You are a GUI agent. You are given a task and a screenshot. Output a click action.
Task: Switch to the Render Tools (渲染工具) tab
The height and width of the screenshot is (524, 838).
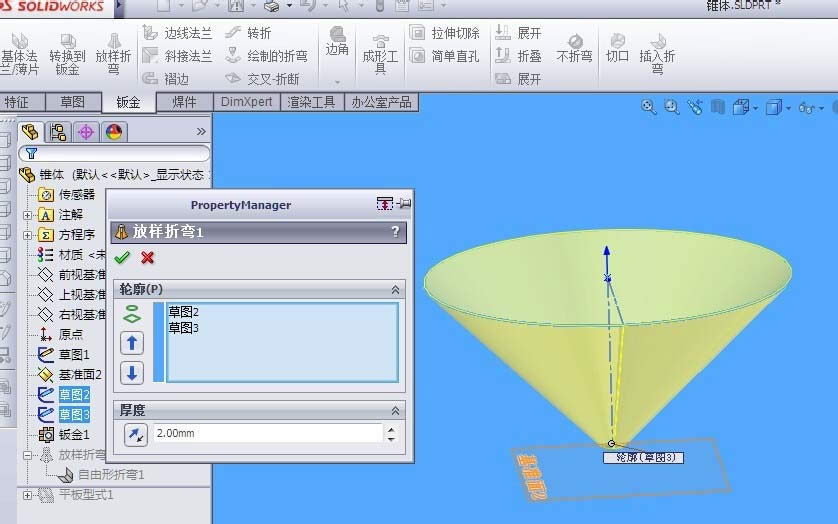pos(312,102)
